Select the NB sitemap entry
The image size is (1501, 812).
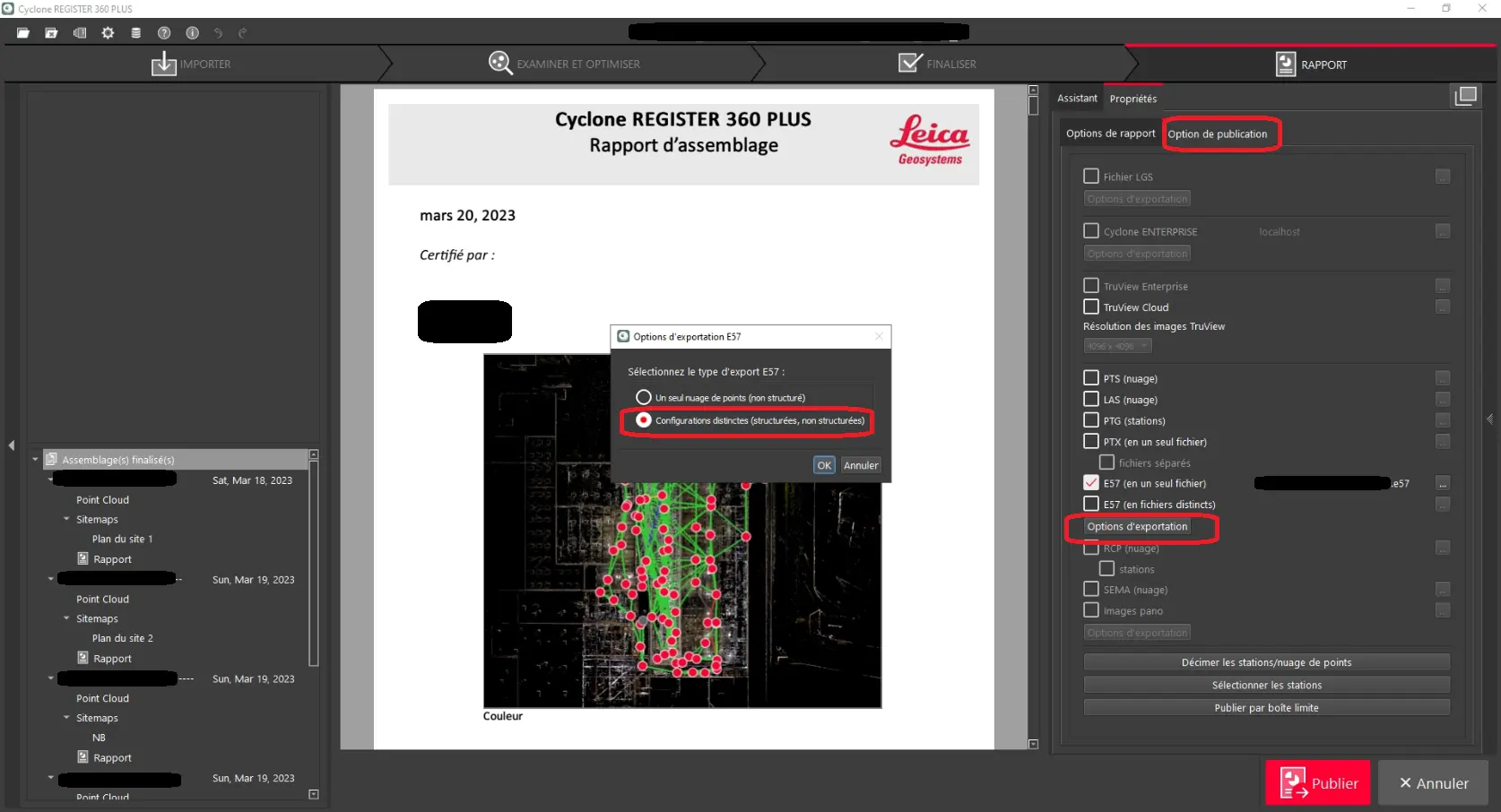pos(99,738)
